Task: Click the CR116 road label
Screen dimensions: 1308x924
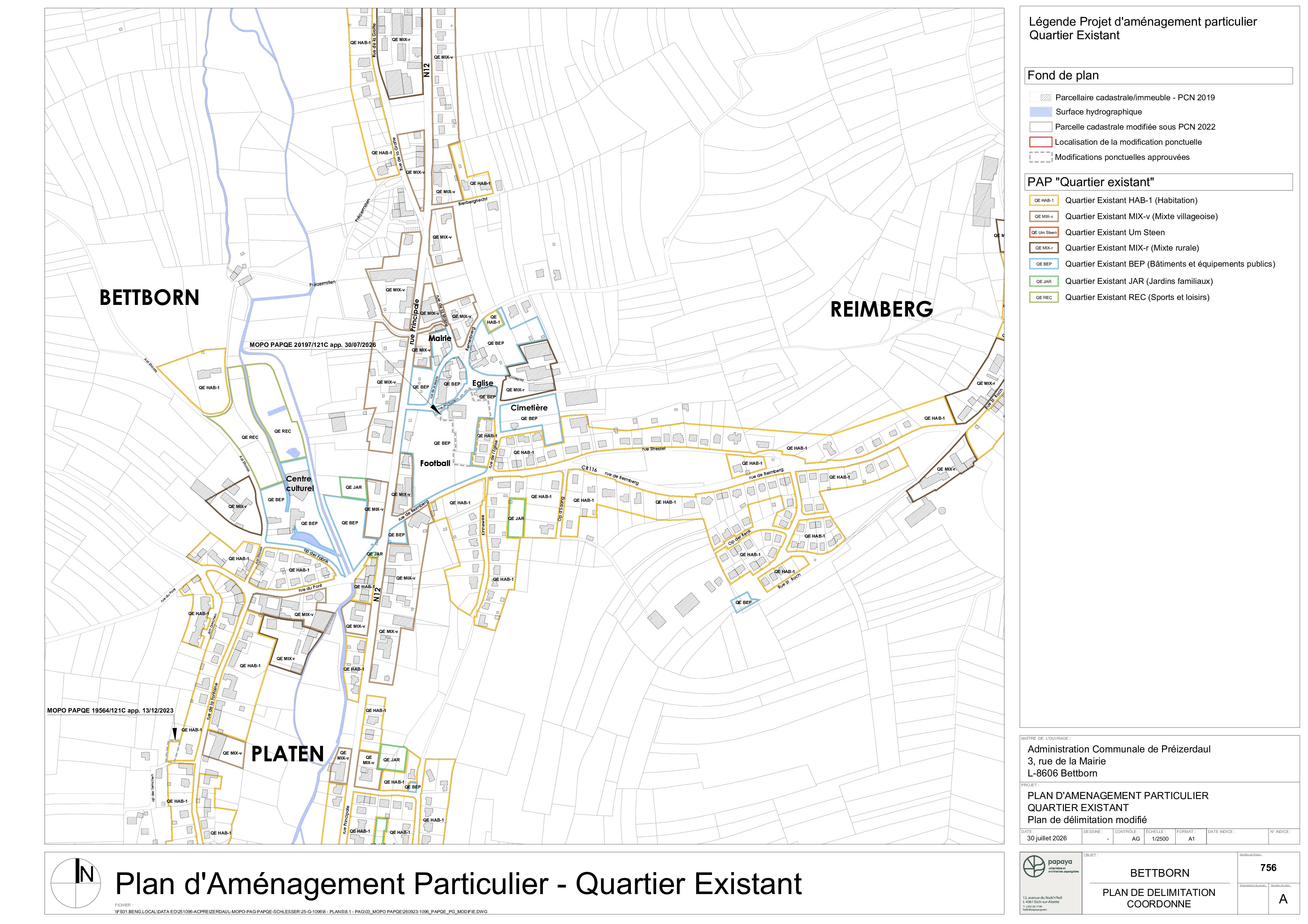Action: 589,469
